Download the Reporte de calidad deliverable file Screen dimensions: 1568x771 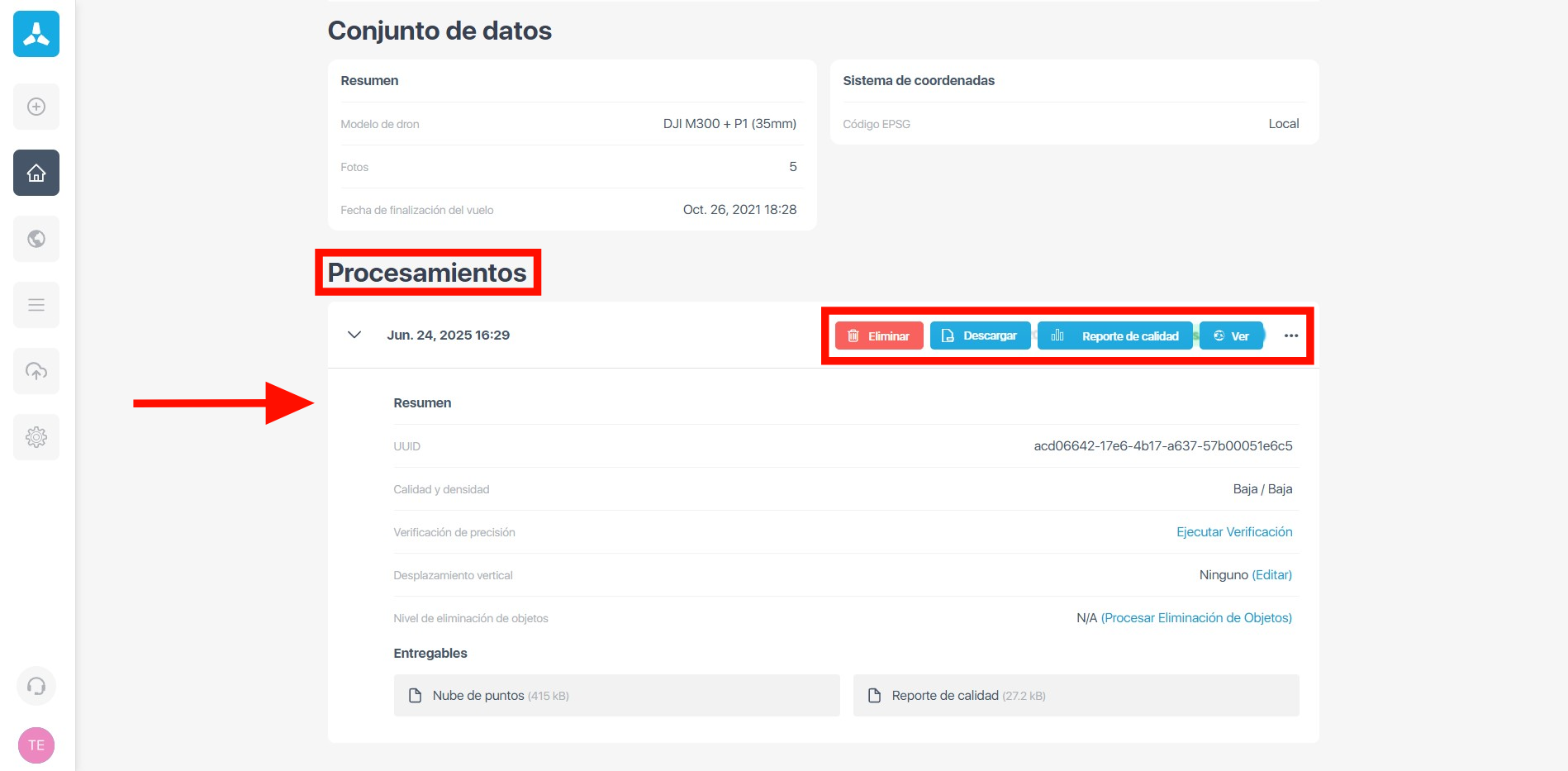[1076, 696]
